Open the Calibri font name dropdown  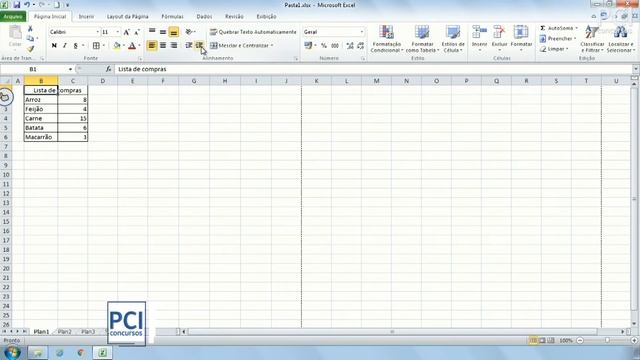click(98, 32)
